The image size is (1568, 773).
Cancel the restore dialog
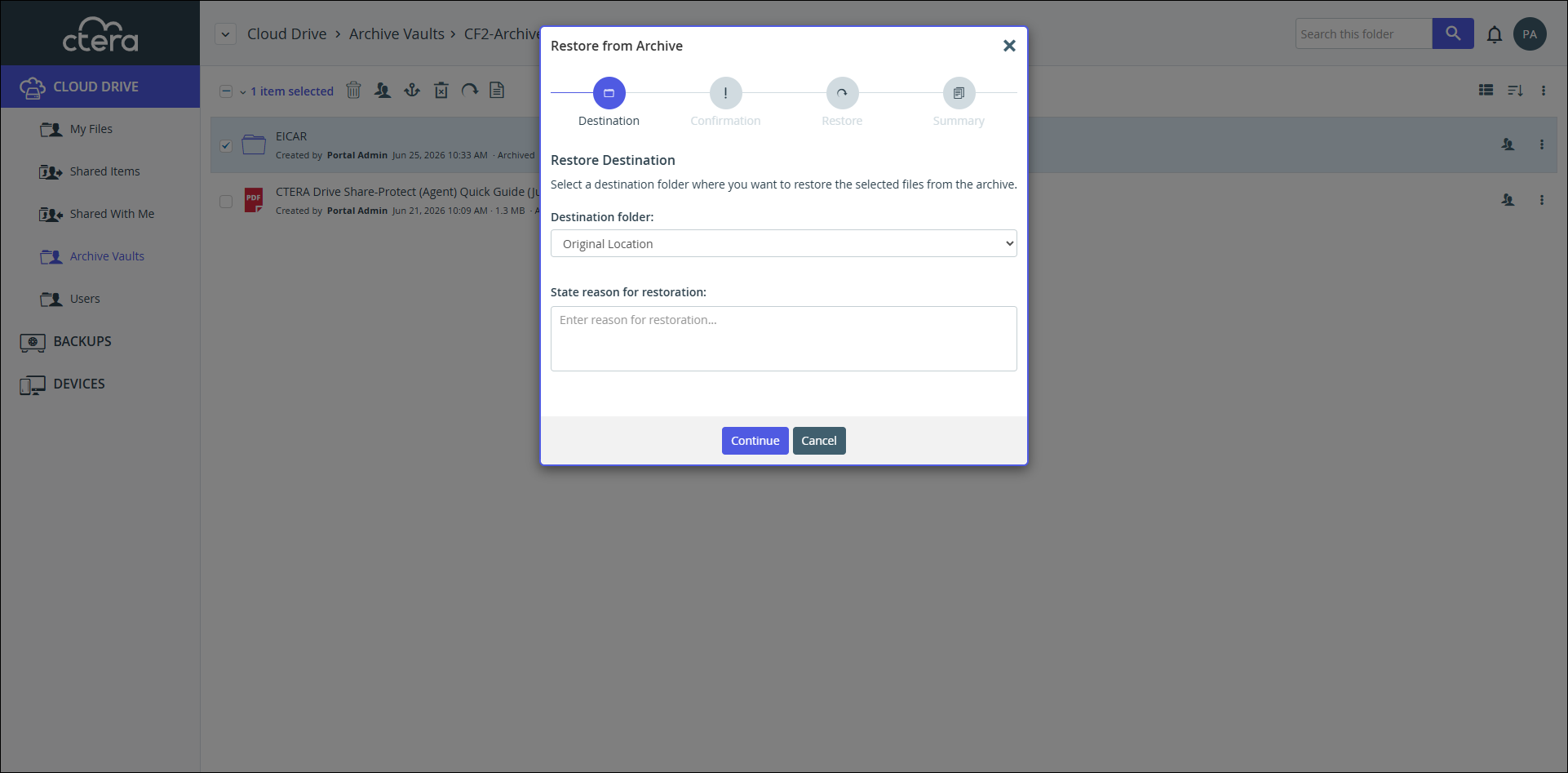(819, 441)
